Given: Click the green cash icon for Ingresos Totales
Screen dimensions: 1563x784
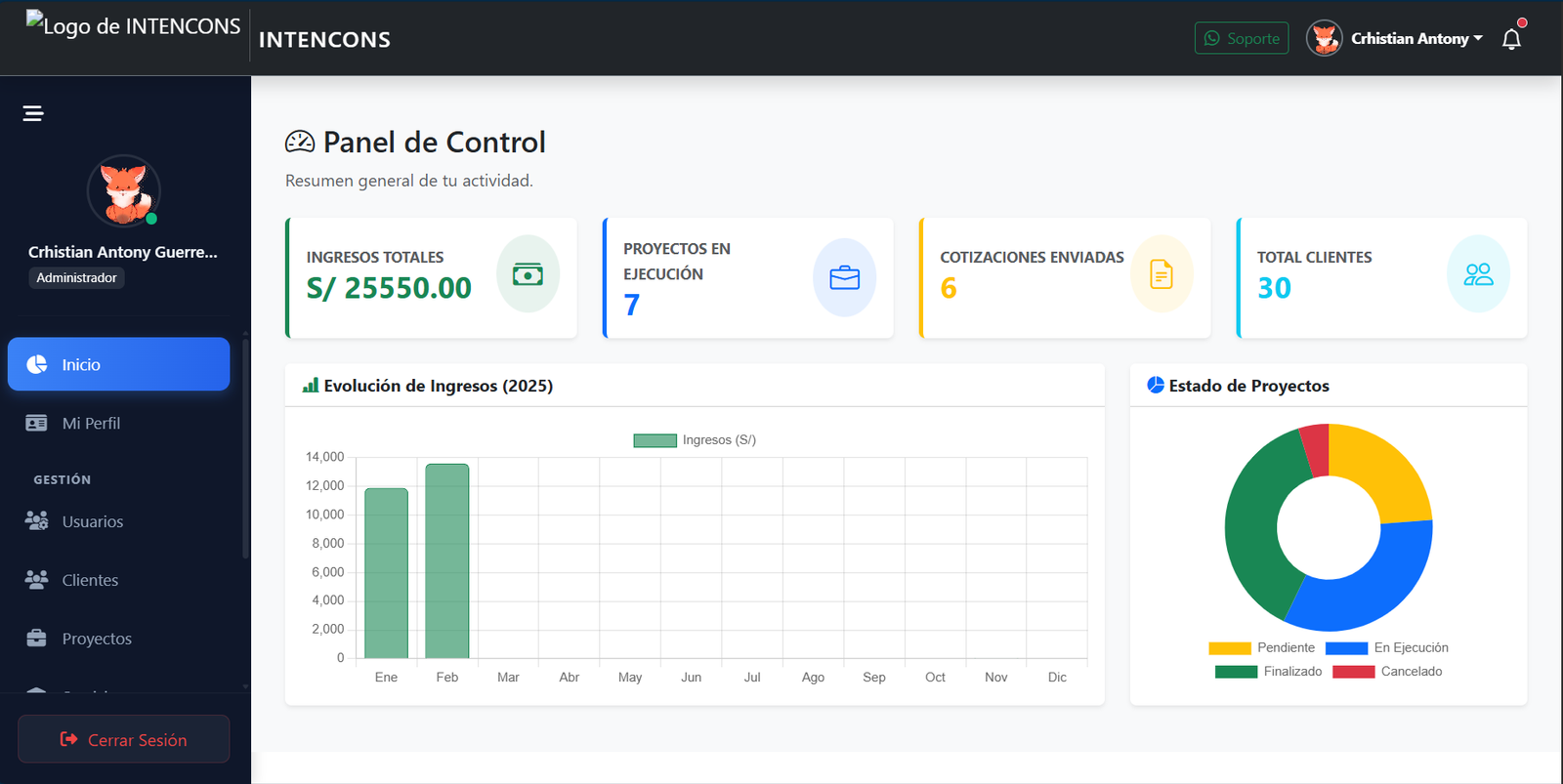Looking at the screenshot, I should 528,274.
